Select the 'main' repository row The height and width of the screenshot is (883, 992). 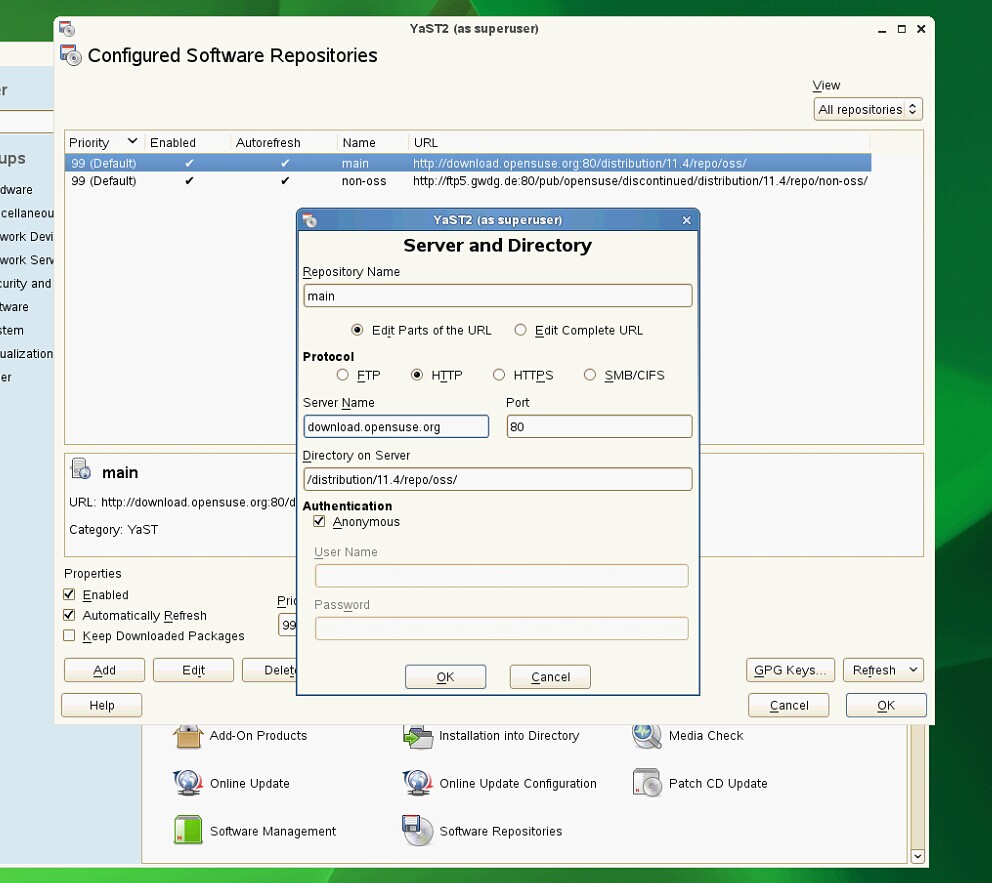tap(468, 163)
